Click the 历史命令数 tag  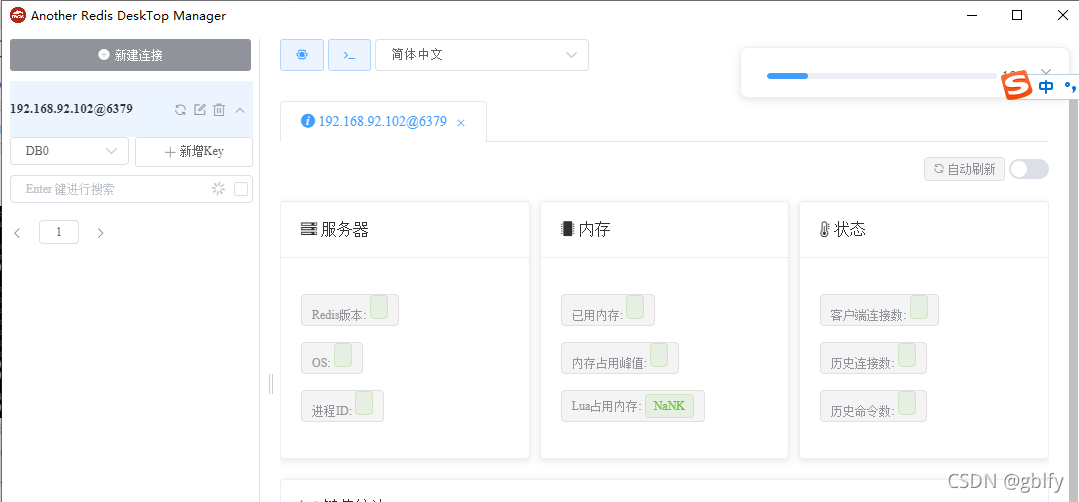click(873, 406)
